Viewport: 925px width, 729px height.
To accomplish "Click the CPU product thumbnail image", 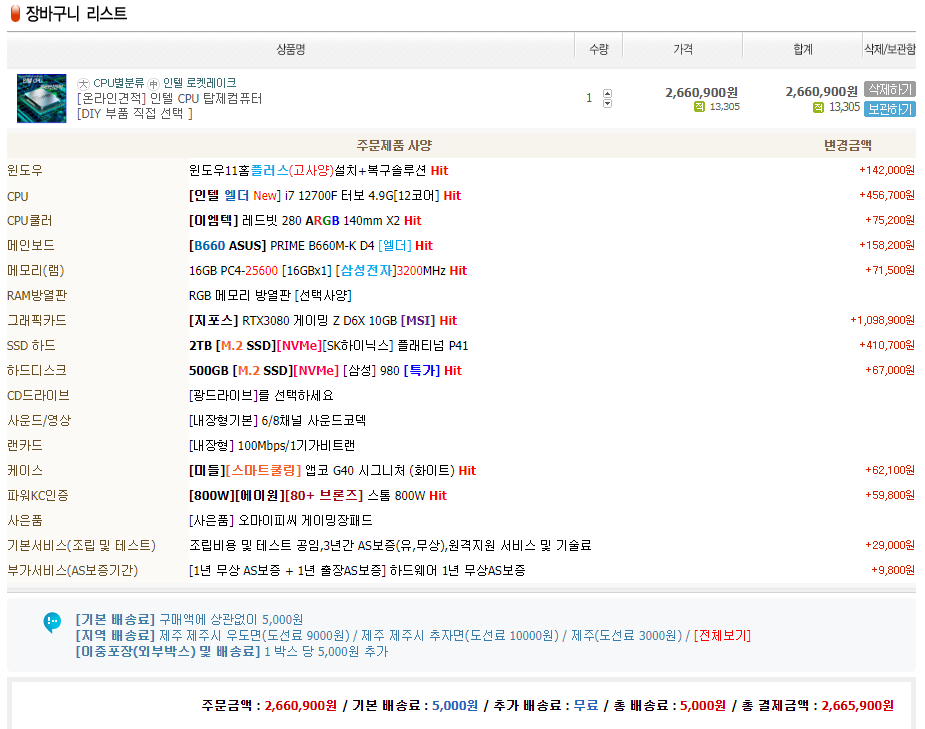I will [41, 98].
